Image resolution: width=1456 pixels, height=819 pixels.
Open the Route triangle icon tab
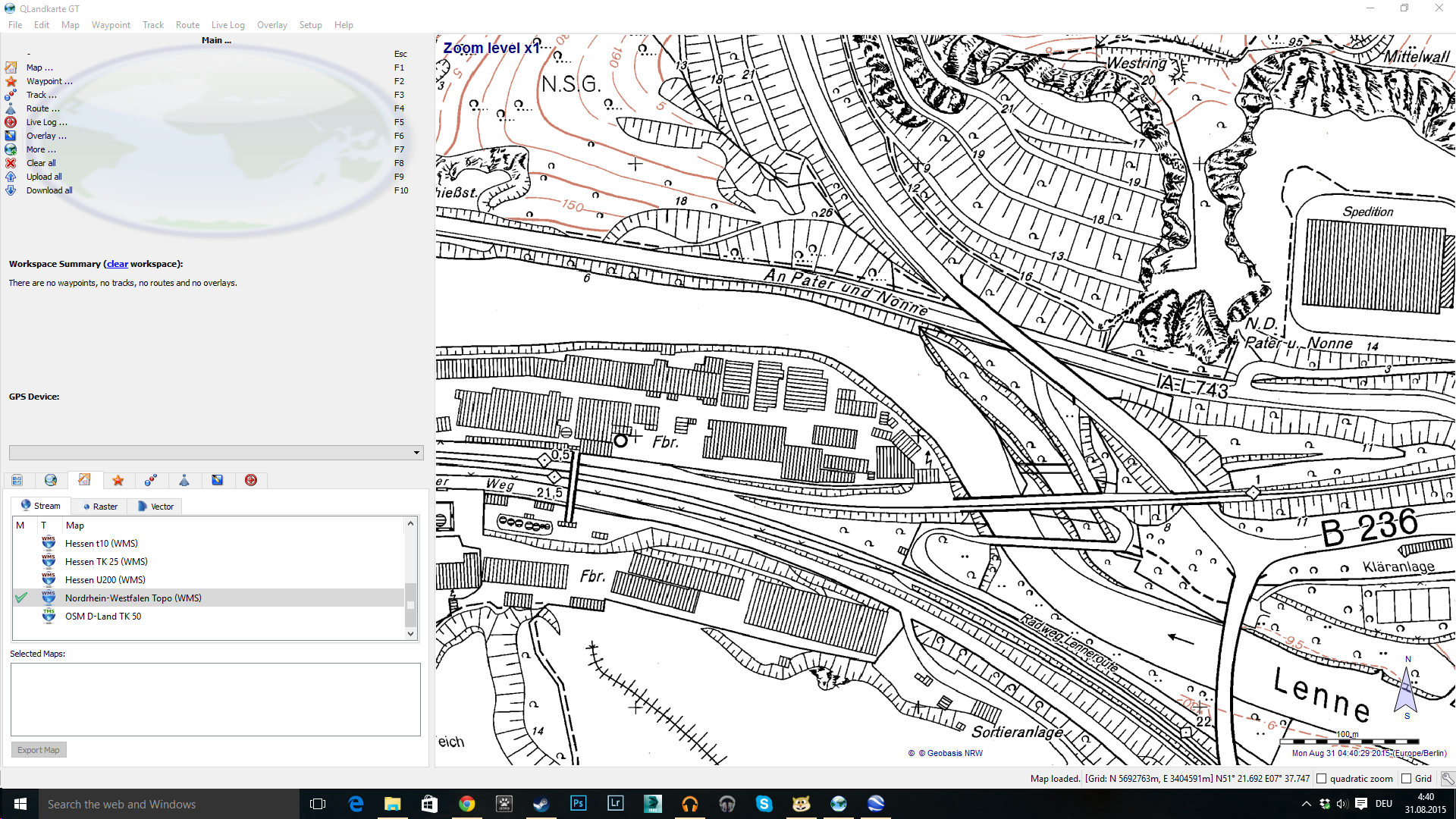[x=184, y=480]
